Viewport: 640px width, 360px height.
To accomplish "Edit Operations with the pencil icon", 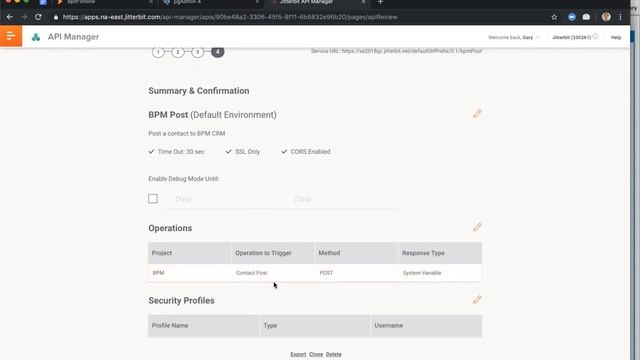I will coord(477,227).
